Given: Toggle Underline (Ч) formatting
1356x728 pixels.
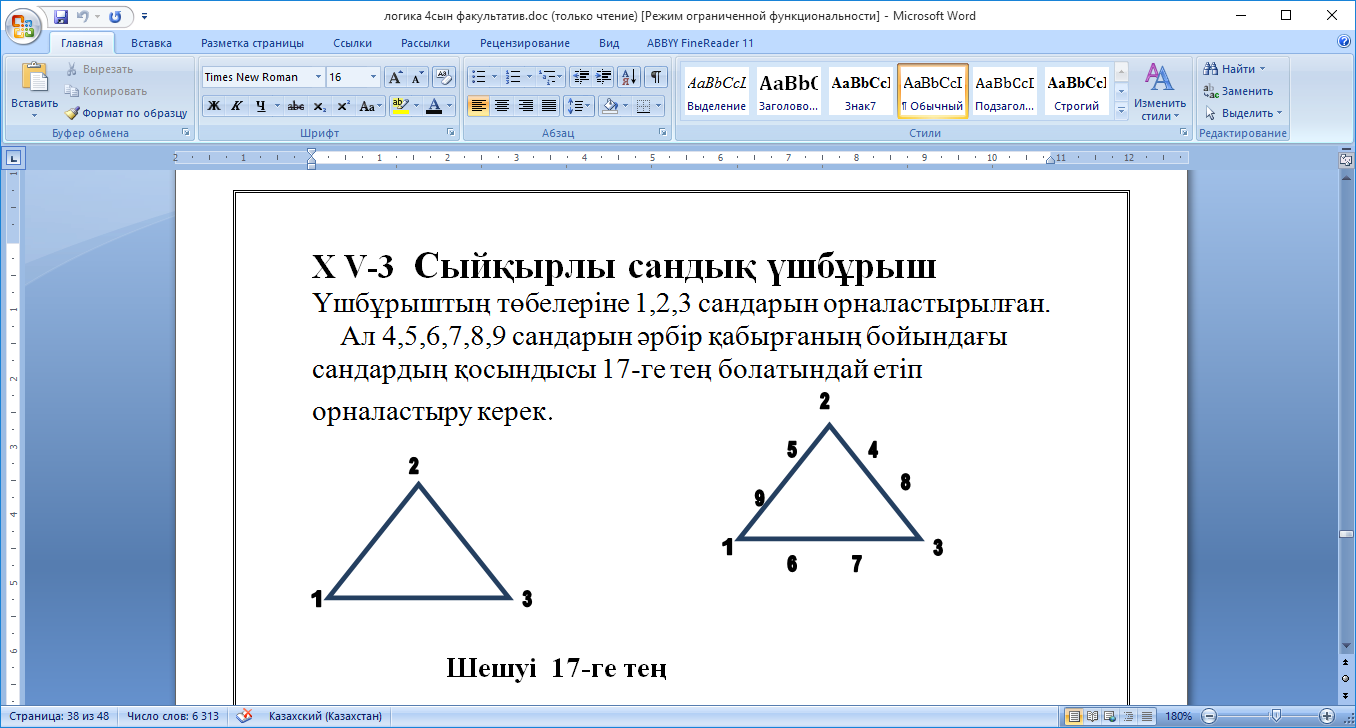Looking at the screenshot, I should 260,106.
